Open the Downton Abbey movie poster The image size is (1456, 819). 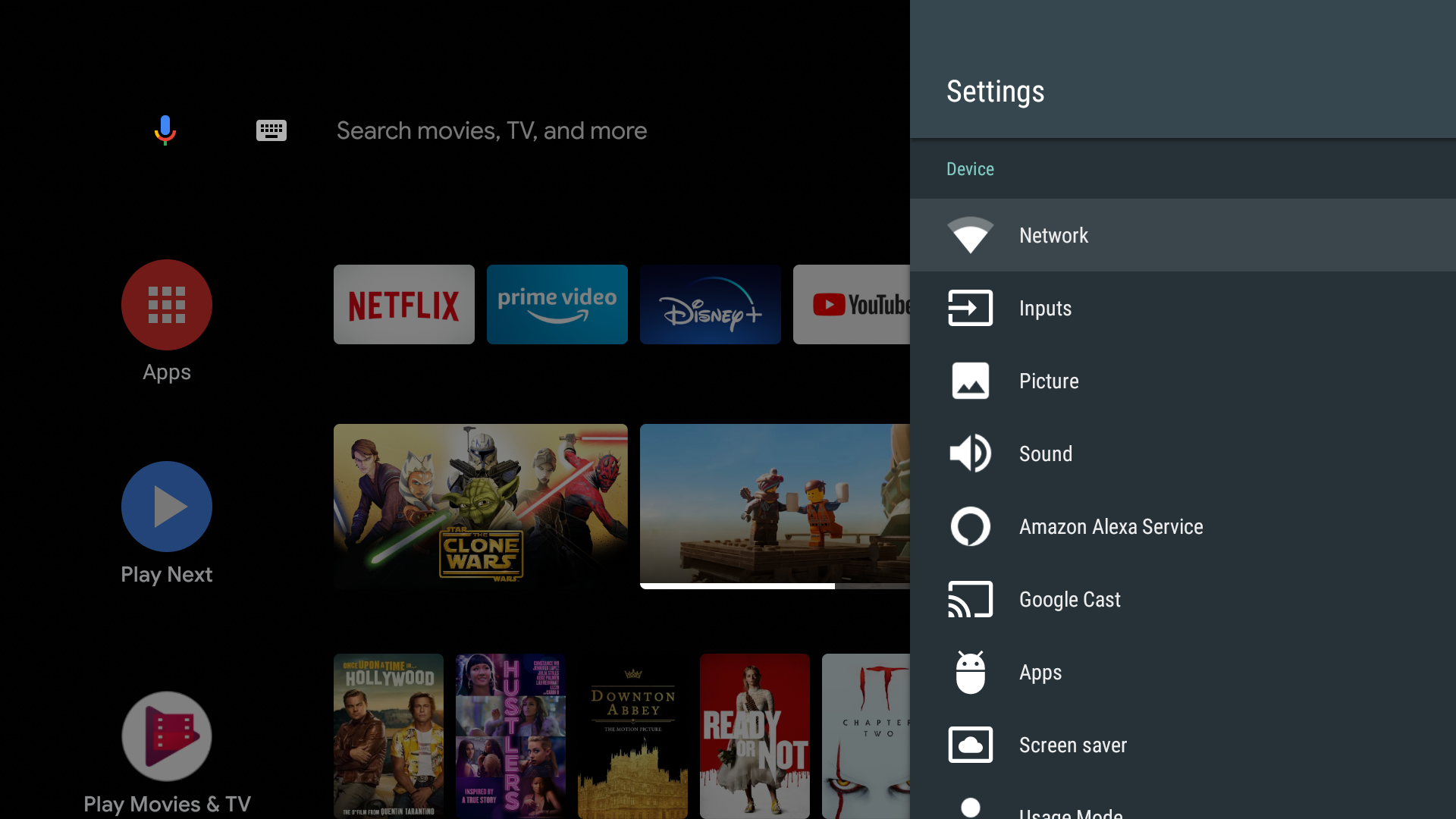632,736
